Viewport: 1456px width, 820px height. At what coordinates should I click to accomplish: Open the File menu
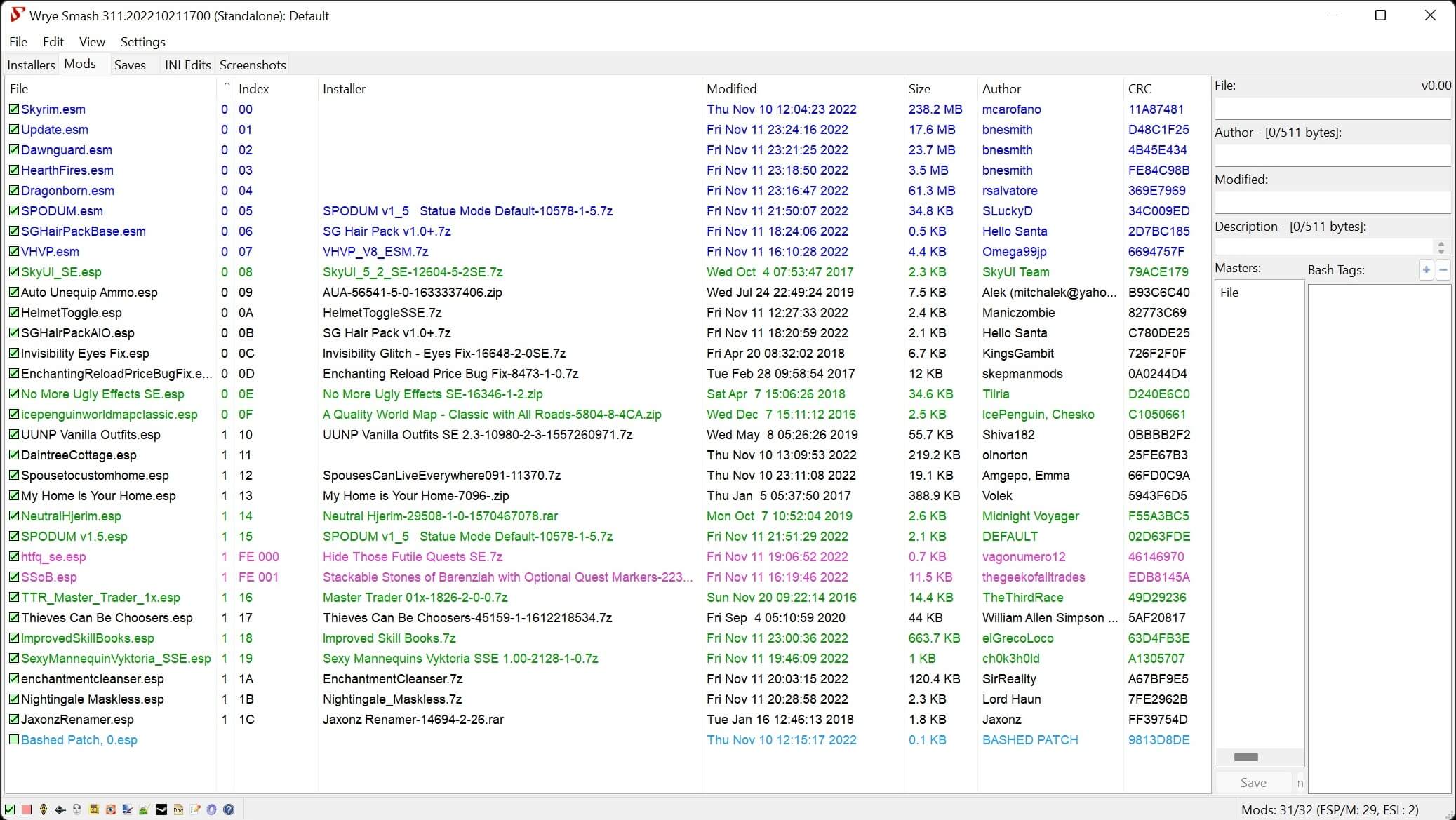click(18, 42)
